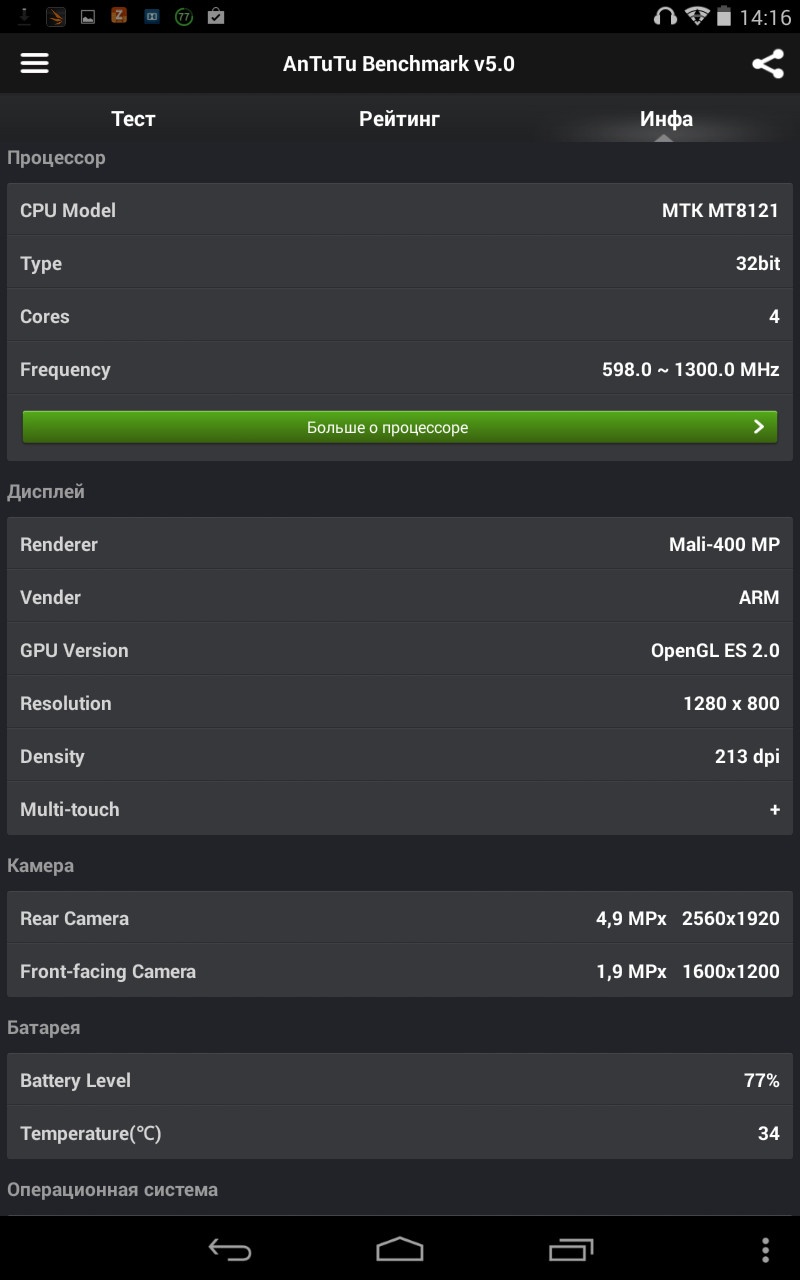
Task: Tap the Wi-Fi status icon
Action: tap(696, 16)
